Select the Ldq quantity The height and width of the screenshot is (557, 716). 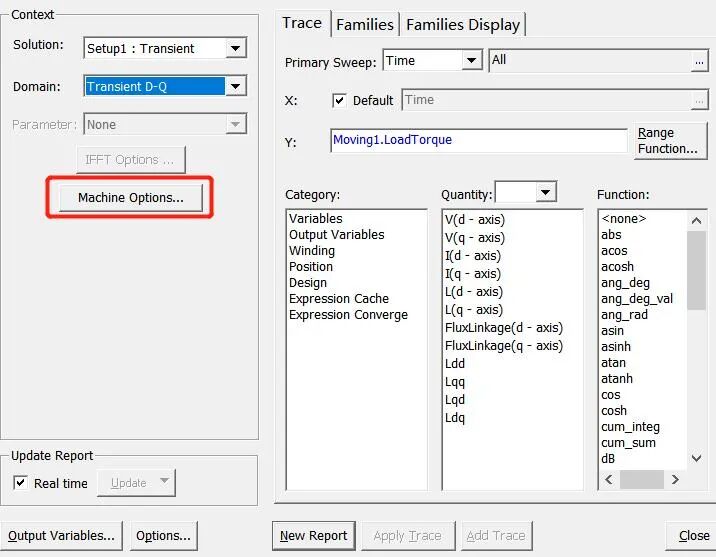point(455,418)
